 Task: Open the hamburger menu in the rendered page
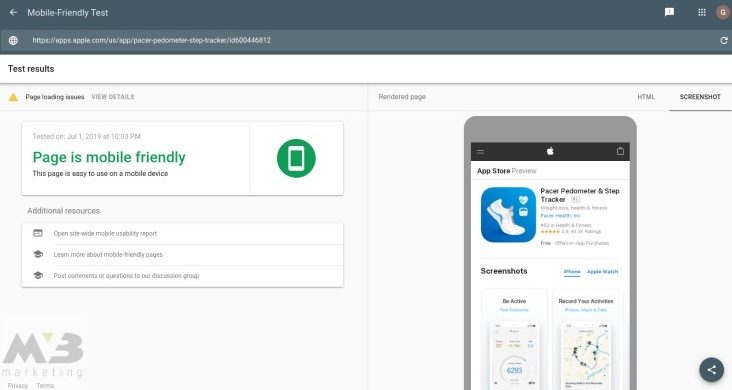(x=480, y=151)
